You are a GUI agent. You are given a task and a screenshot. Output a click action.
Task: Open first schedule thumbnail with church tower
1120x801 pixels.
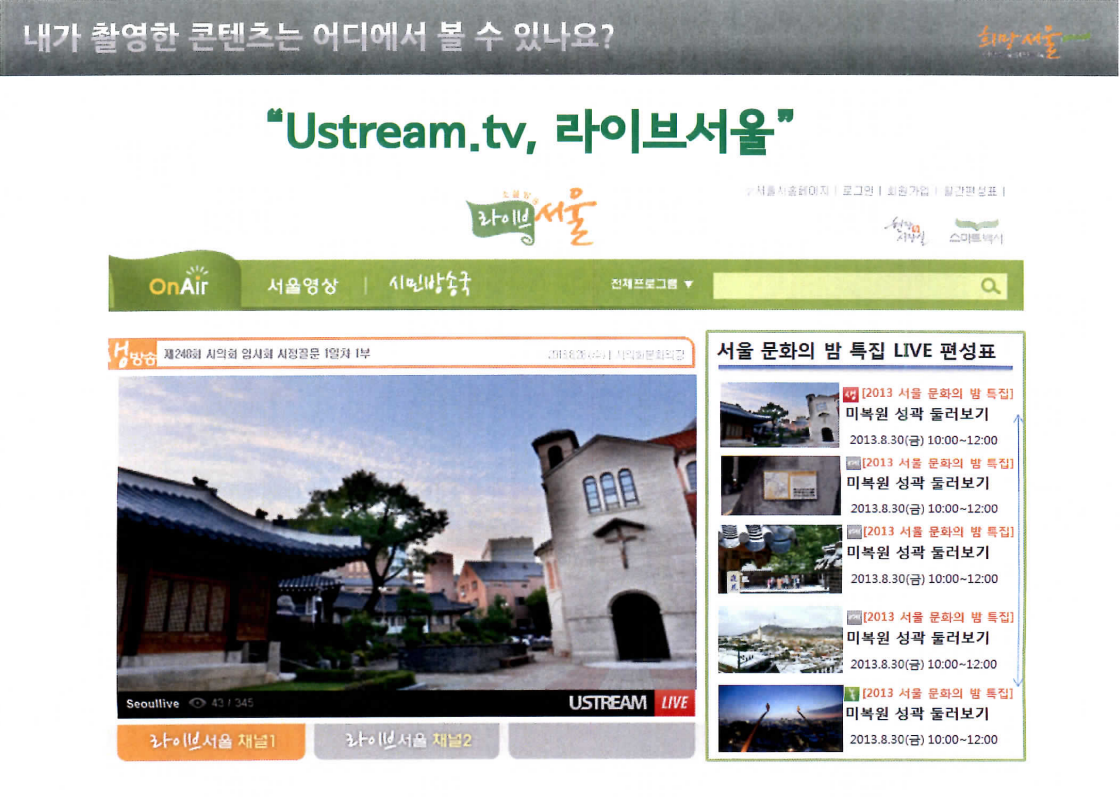(x=779, y=414)
